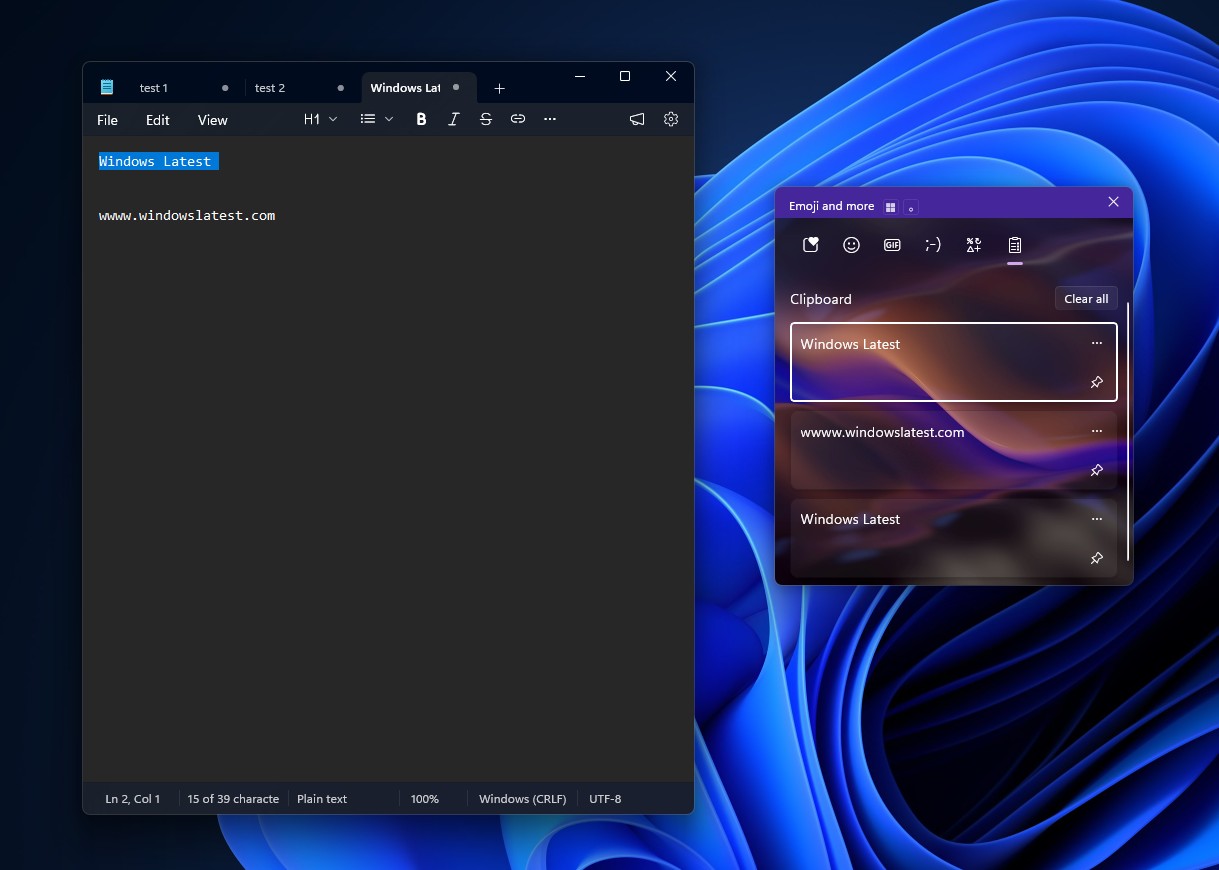Insert a link using the link icon
1219x870 pixels.
point(518,119)
